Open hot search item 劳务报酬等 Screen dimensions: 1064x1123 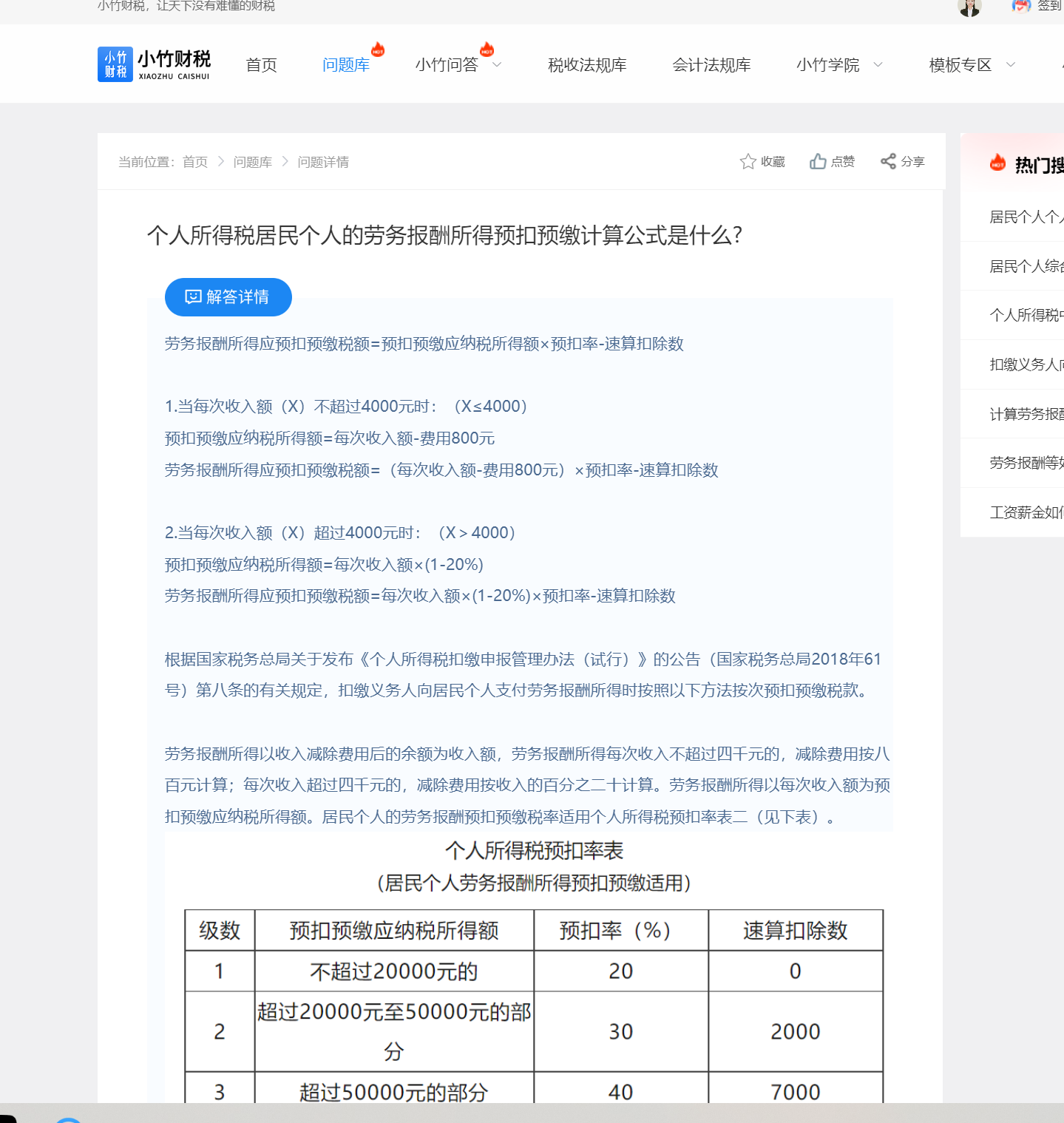click(x=1026, y=463)
